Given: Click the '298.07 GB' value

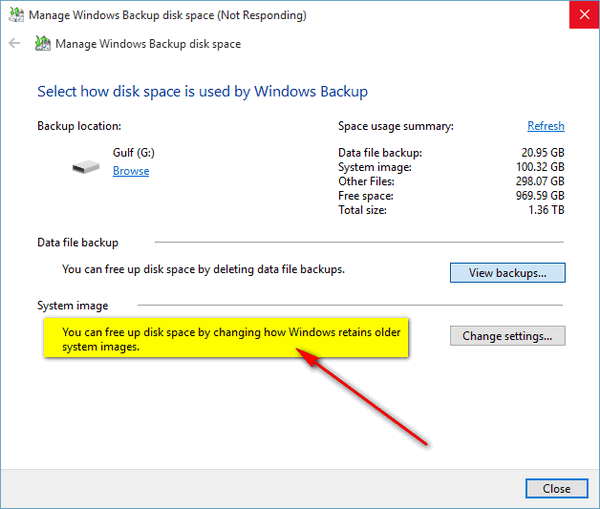Looking at the screenshot, I should (540, 181).
